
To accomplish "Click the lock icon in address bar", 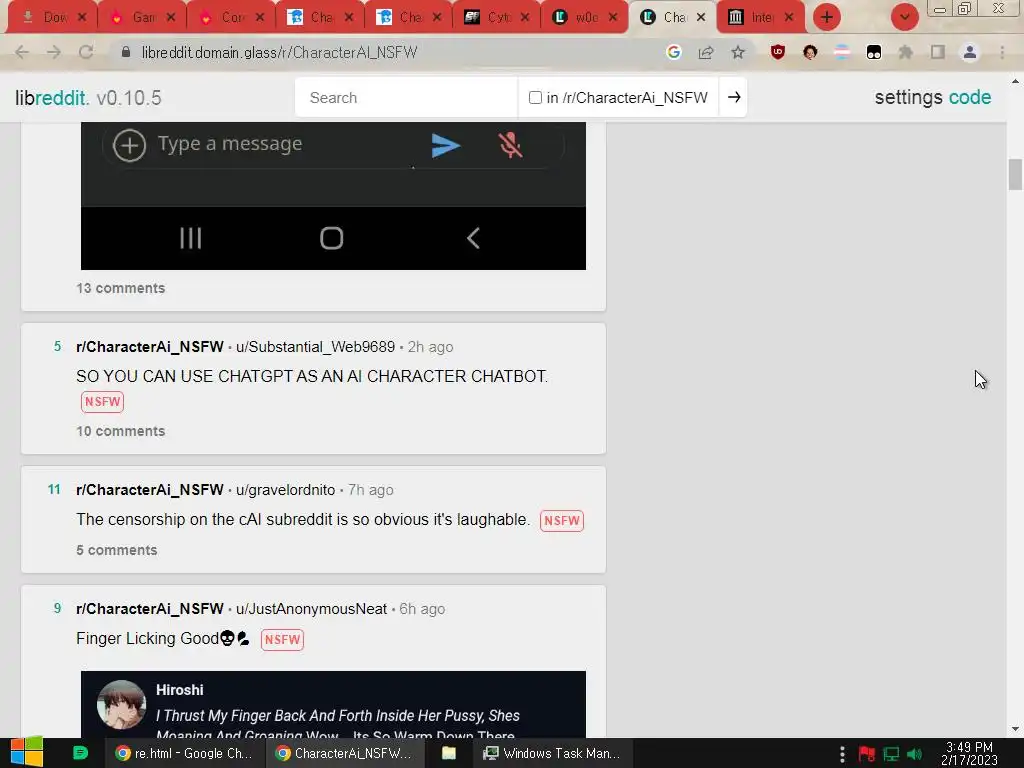I will click(126, 52).
